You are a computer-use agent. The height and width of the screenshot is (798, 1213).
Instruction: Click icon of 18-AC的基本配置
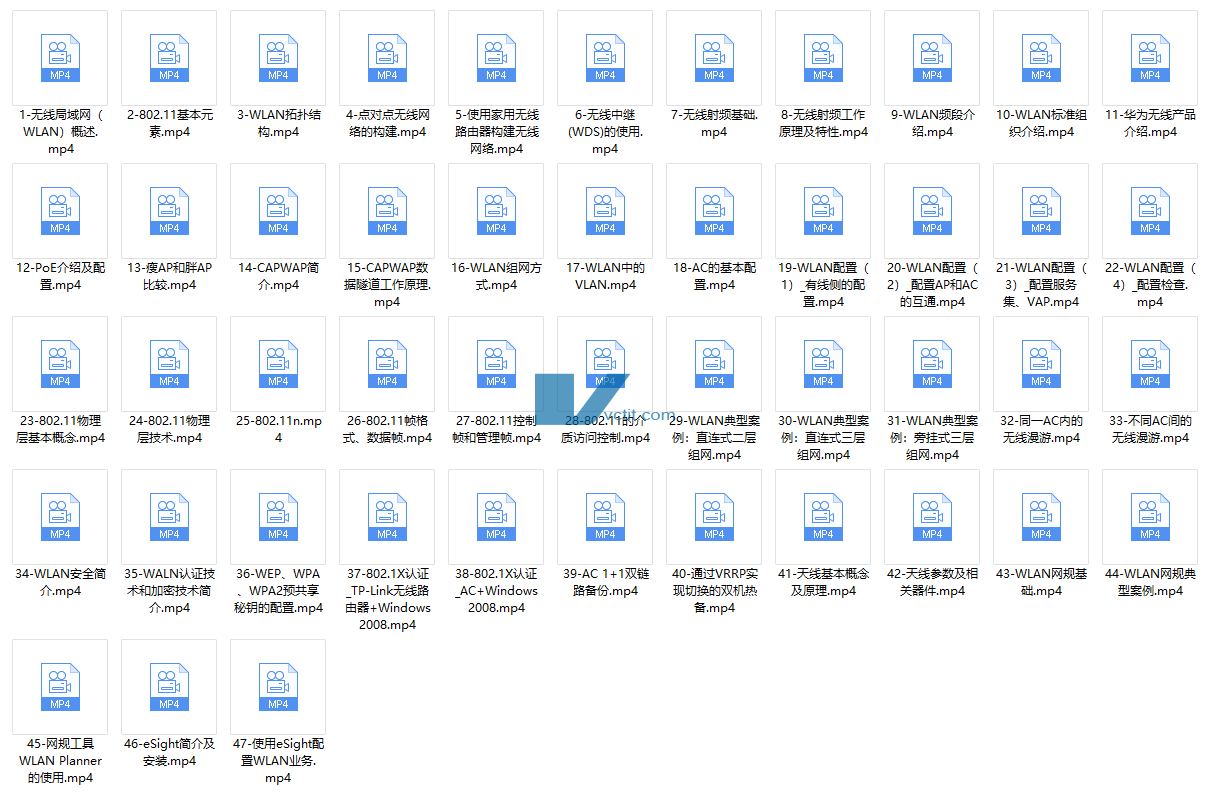[x=714, y=211]
